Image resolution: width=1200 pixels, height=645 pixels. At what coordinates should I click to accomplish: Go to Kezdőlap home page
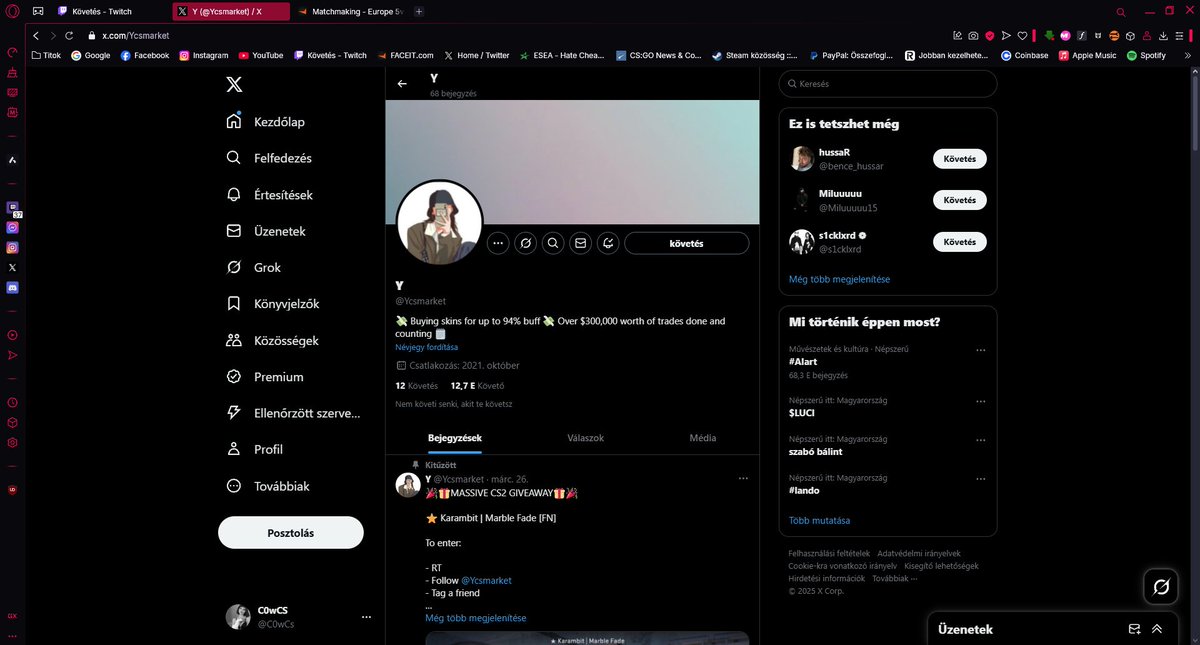point(266,122)
